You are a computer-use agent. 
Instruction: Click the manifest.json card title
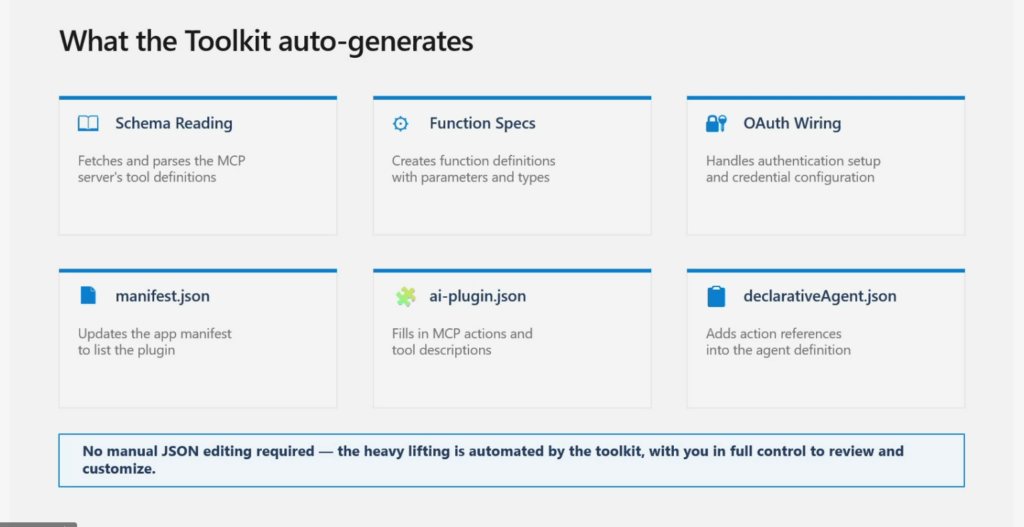coord(162,296)
